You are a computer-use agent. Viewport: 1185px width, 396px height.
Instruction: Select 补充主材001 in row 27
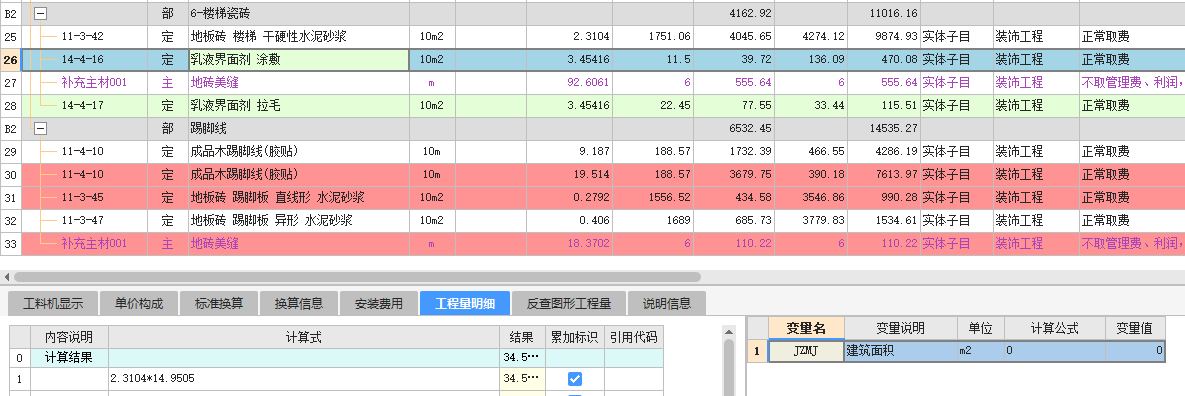[x=94, y=82]
